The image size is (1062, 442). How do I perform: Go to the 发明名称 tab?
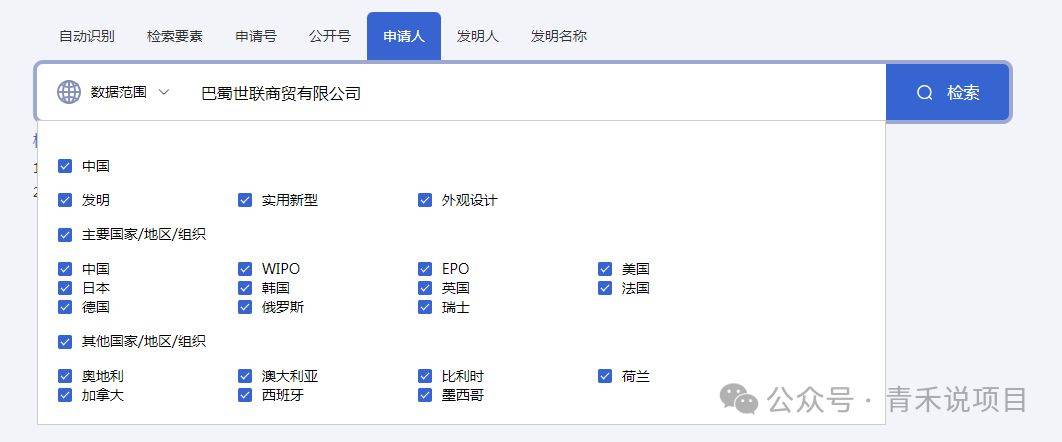click(559, 36)
